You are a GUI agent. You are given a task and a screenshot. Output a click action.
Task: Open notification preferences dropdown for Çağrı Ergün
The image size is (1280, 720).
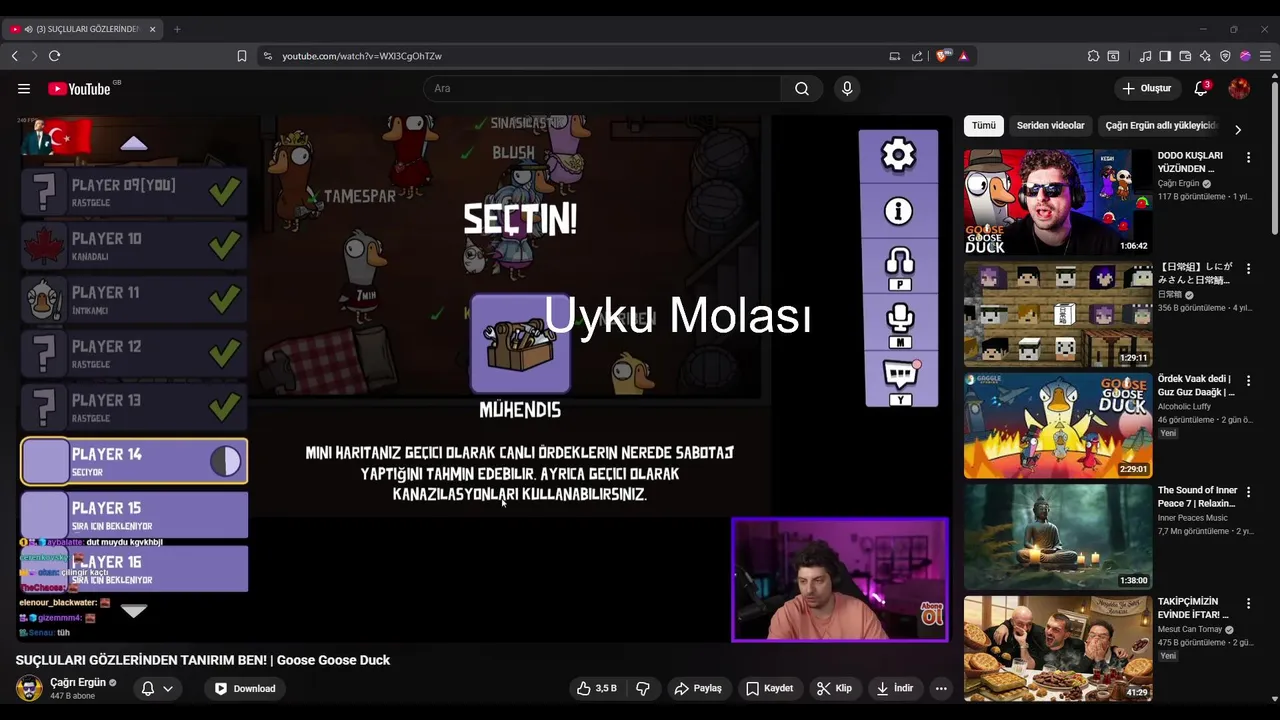[x=158, y=688]
